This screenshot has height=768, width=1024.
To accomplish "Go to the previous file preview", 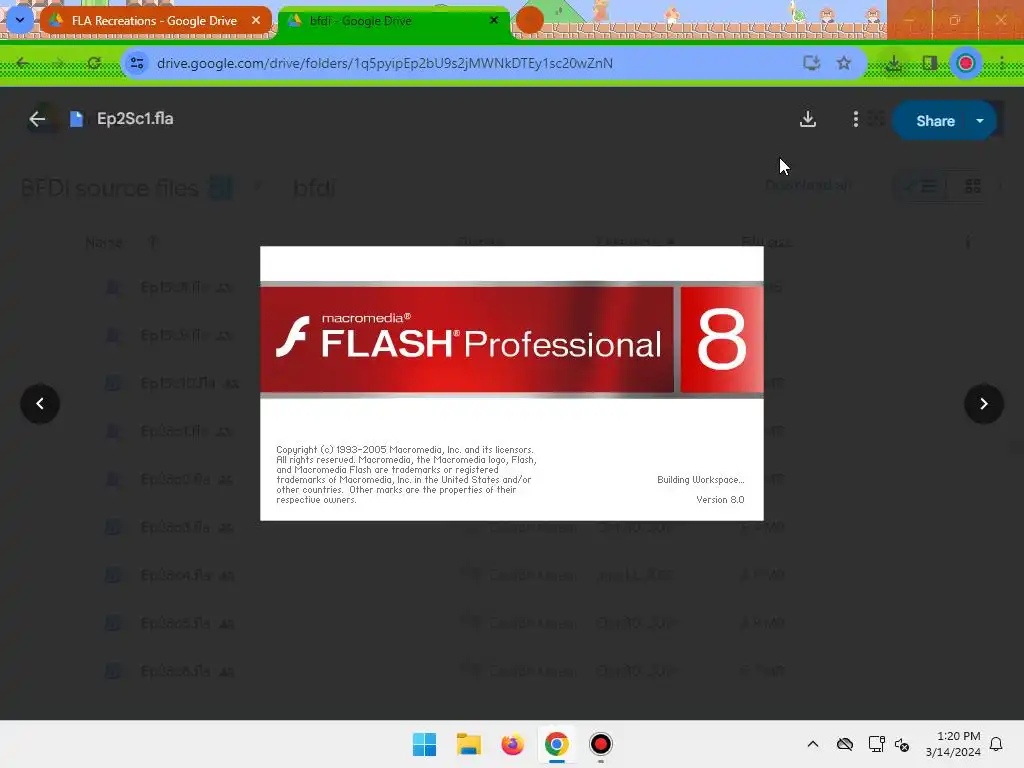I will (x=40, y=404).
